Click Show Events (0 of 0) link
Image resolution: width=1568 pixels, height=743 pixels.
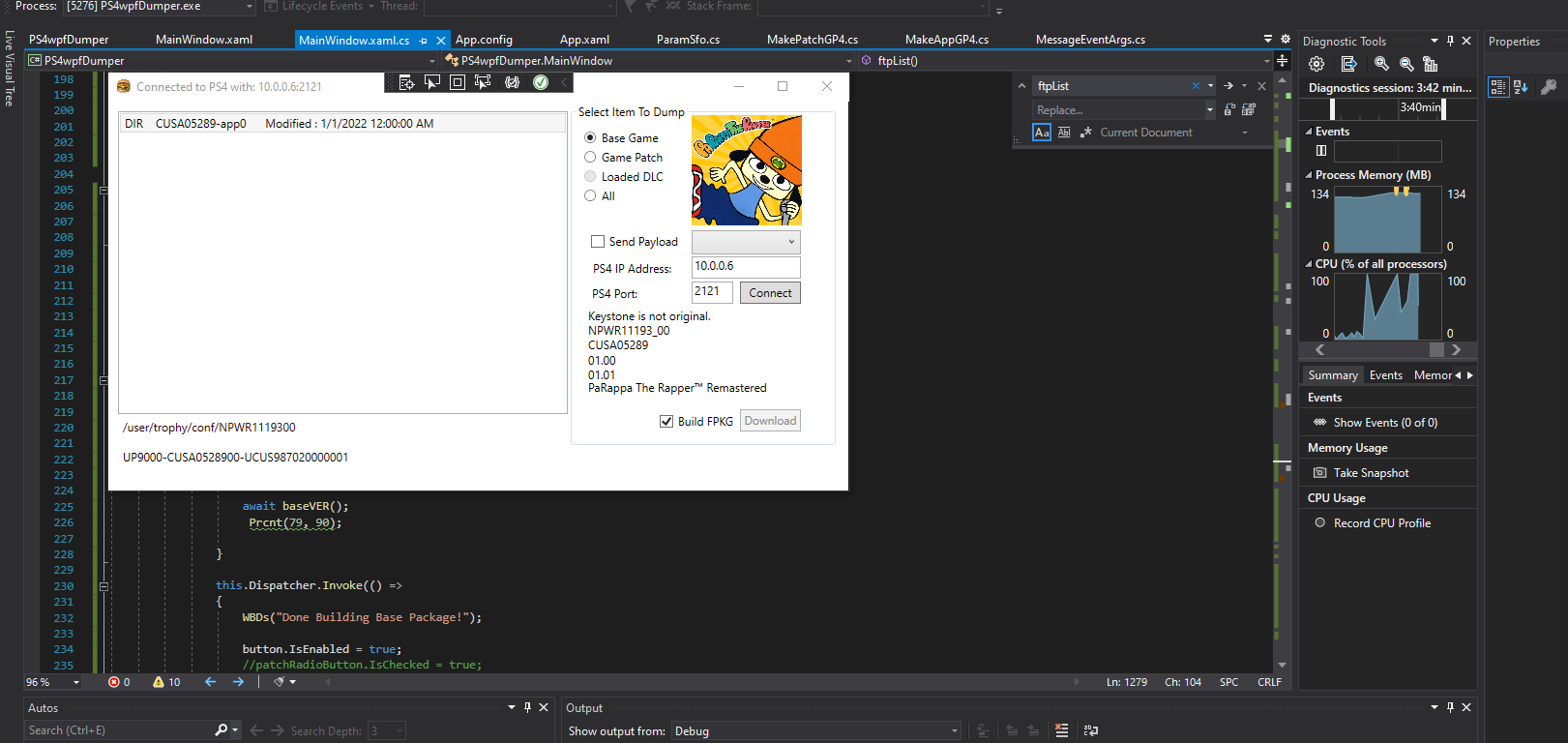1385,423
